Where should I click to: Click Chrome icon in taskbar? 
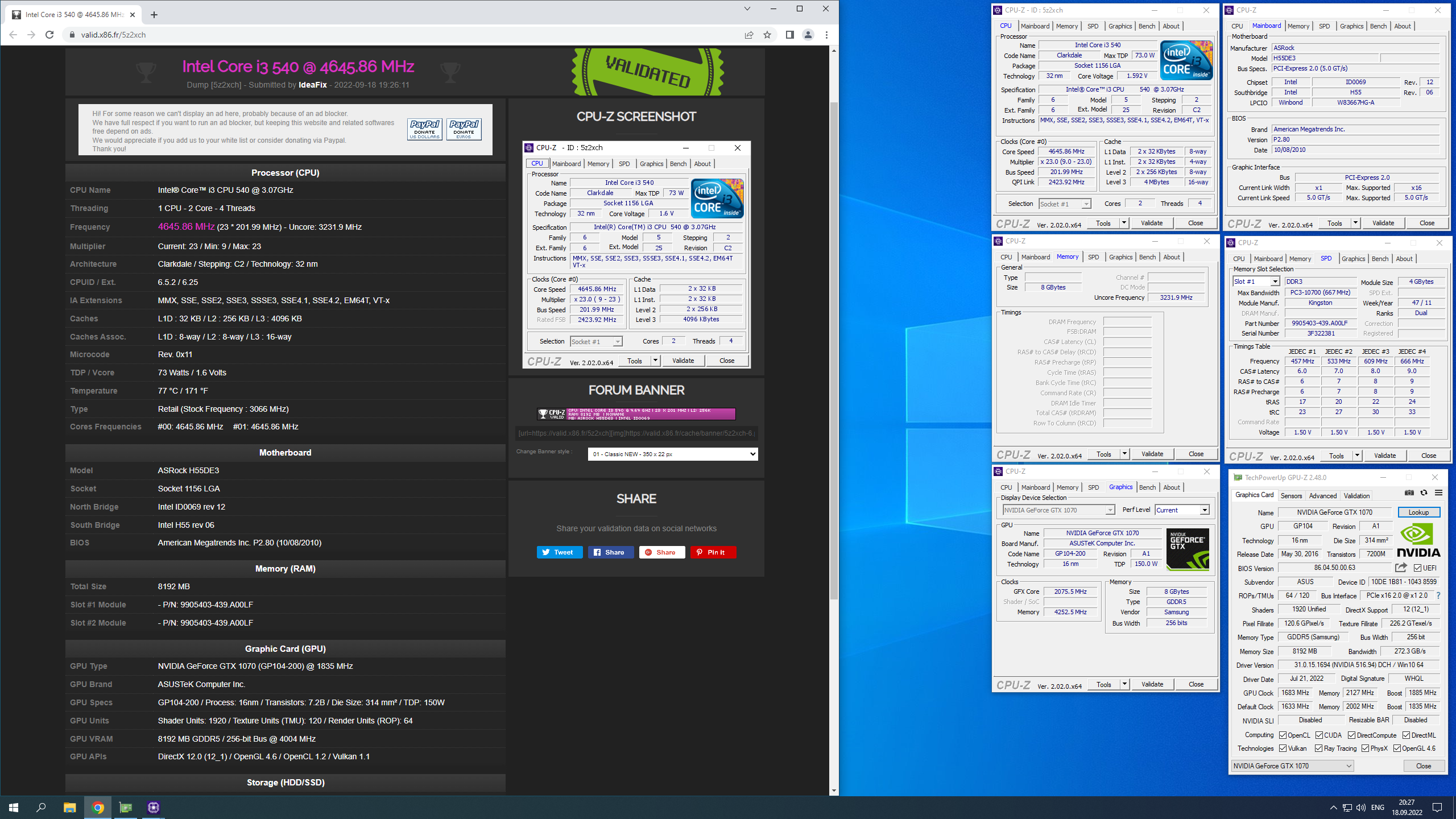click(98, 808)
